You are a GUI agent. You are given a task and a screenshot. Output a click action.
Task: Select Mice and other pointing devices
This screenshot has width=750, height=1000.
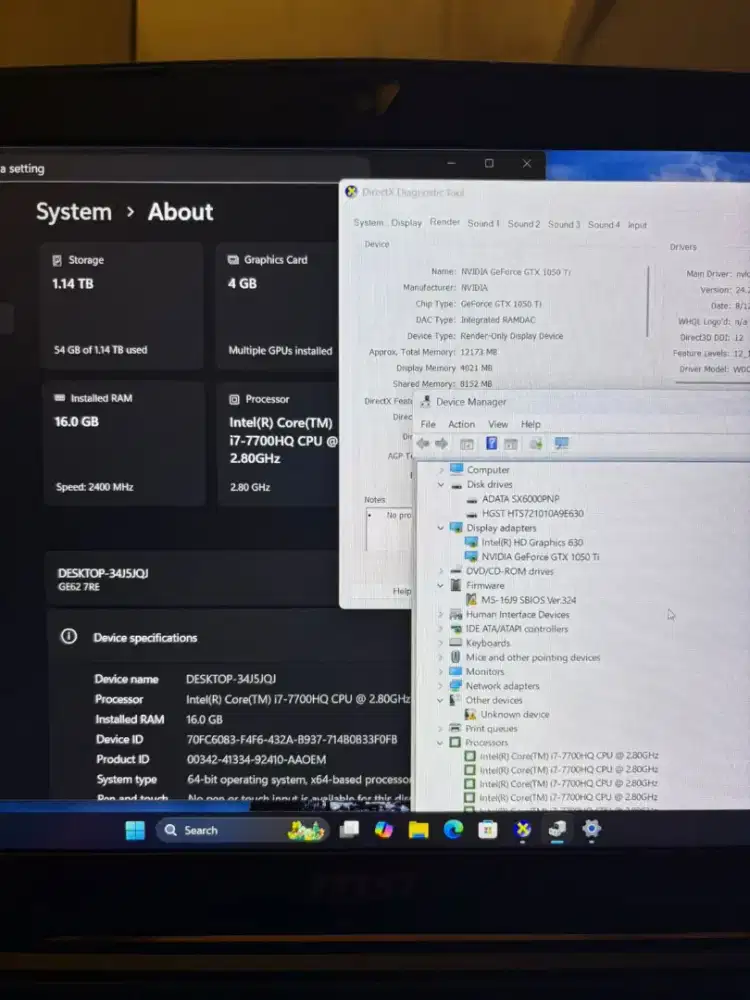[x=533, y=658]
